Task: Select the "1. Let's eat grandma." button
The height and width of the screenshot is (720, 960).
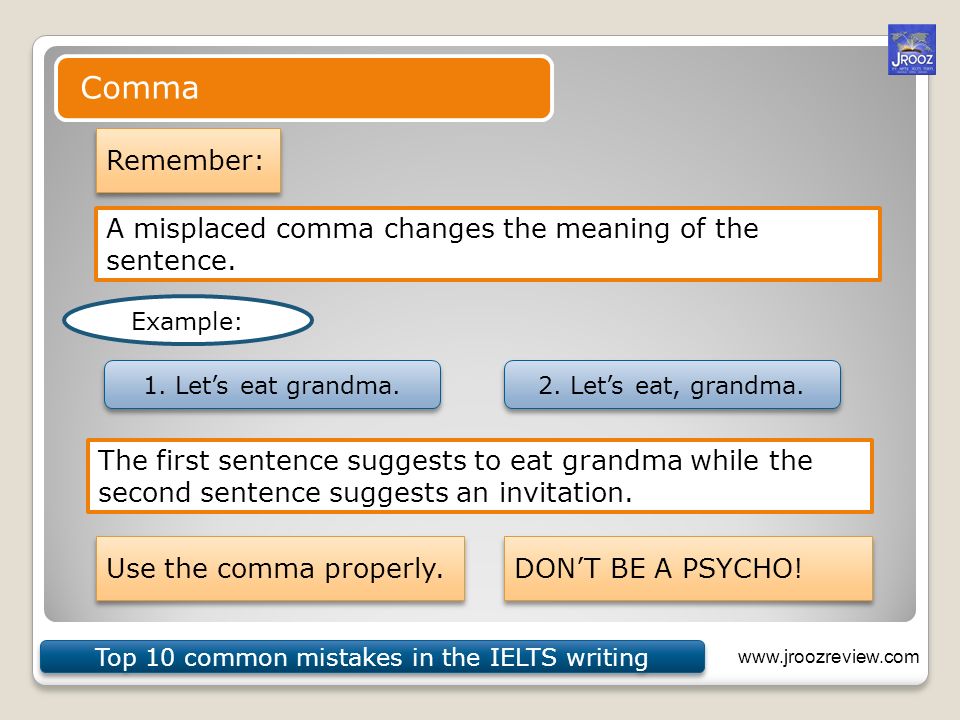Action: click(272, 385)
